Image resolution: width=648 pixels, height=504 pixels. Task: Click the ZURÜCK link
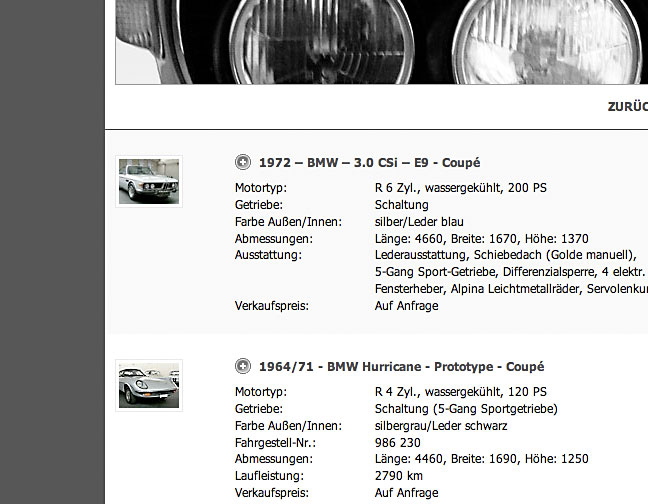click(x=627, y=107)
